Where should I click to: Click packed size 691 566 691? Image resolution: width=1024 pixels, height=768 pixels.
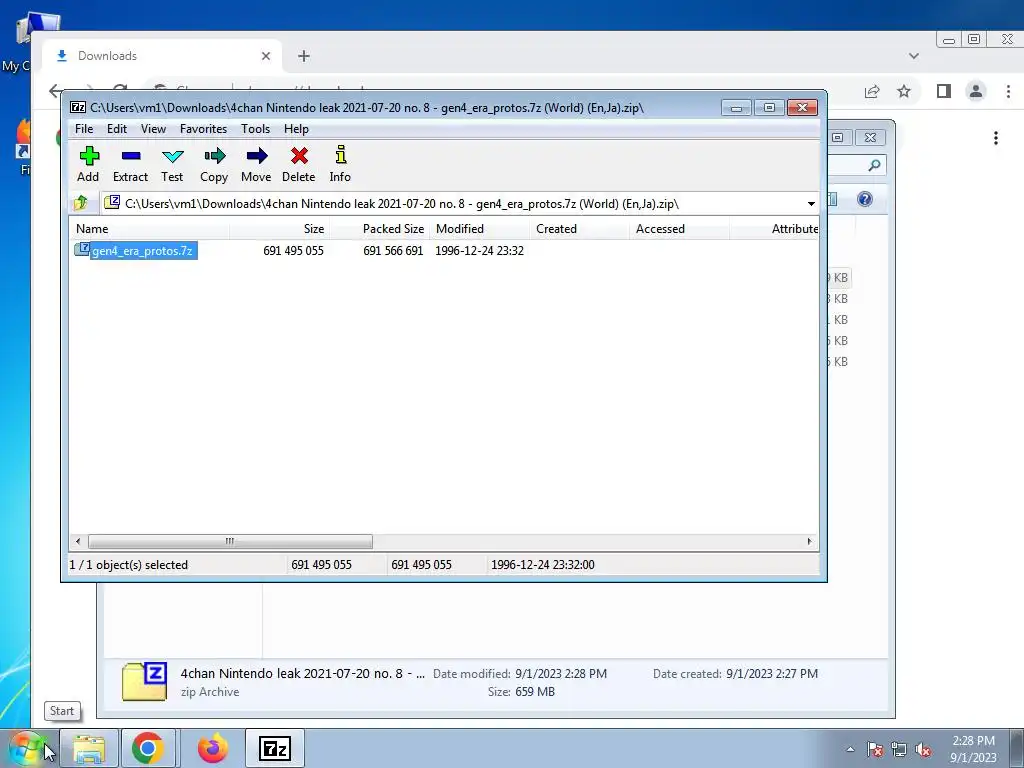393,251
